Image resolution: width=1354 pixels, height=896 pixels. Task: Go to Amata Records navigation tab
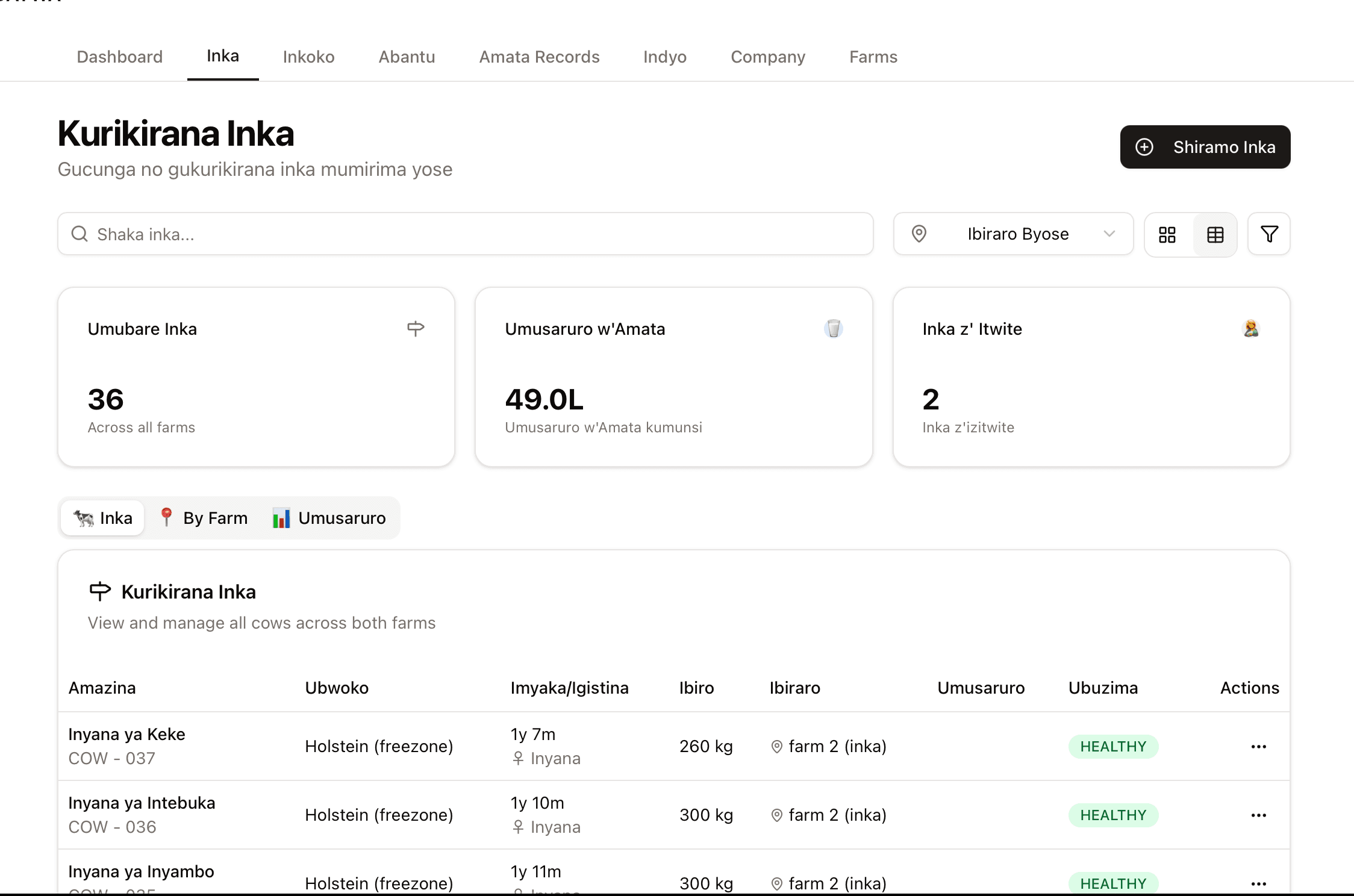pos(539,57)
